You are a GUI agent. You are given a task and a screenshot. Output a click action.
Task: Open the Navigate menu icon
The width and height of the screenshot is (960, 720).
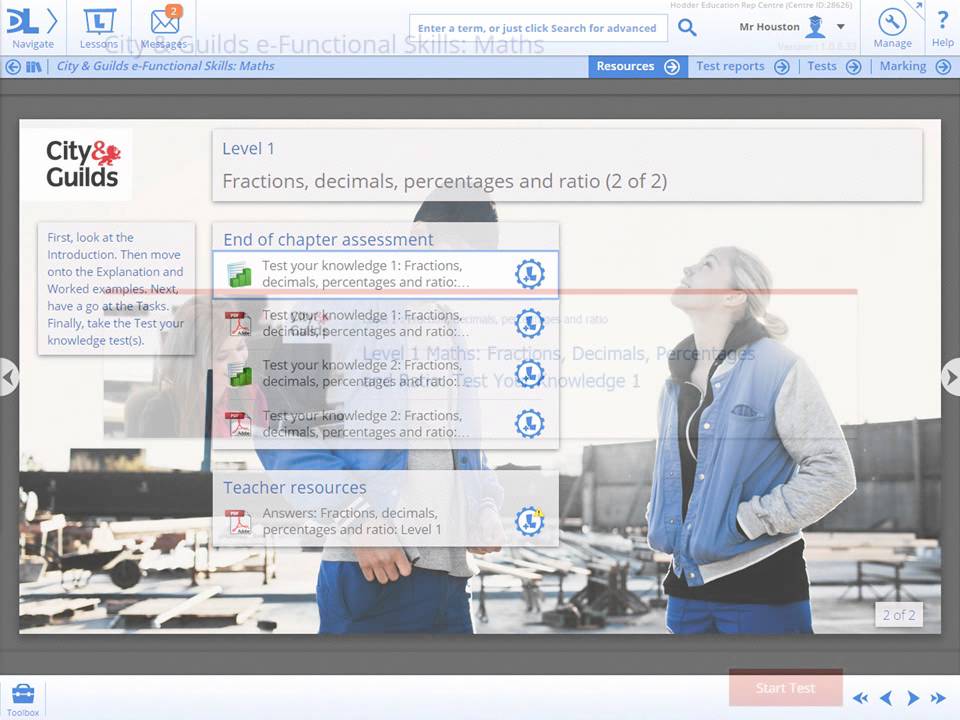(x=32, y=28)
